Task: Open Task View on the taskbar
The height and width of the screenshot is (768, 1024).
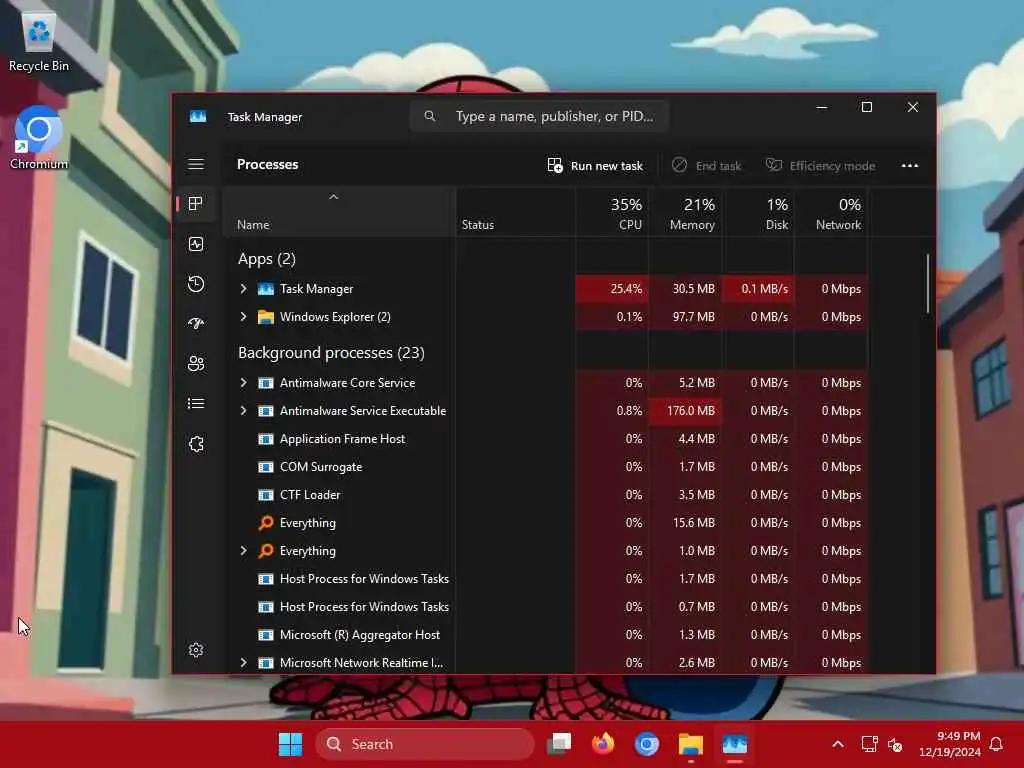Action: (559, 744)
